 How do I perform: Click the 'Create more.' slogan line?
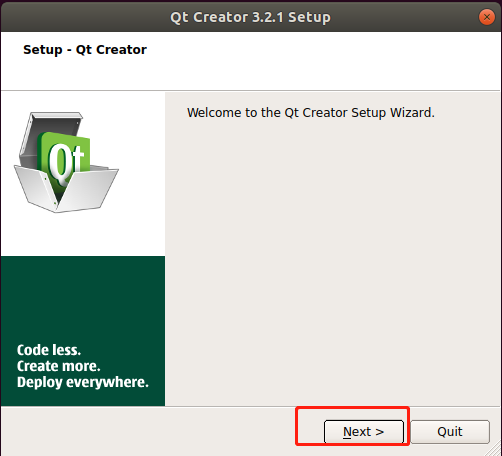pyautogui.click(x=59, y=366)
